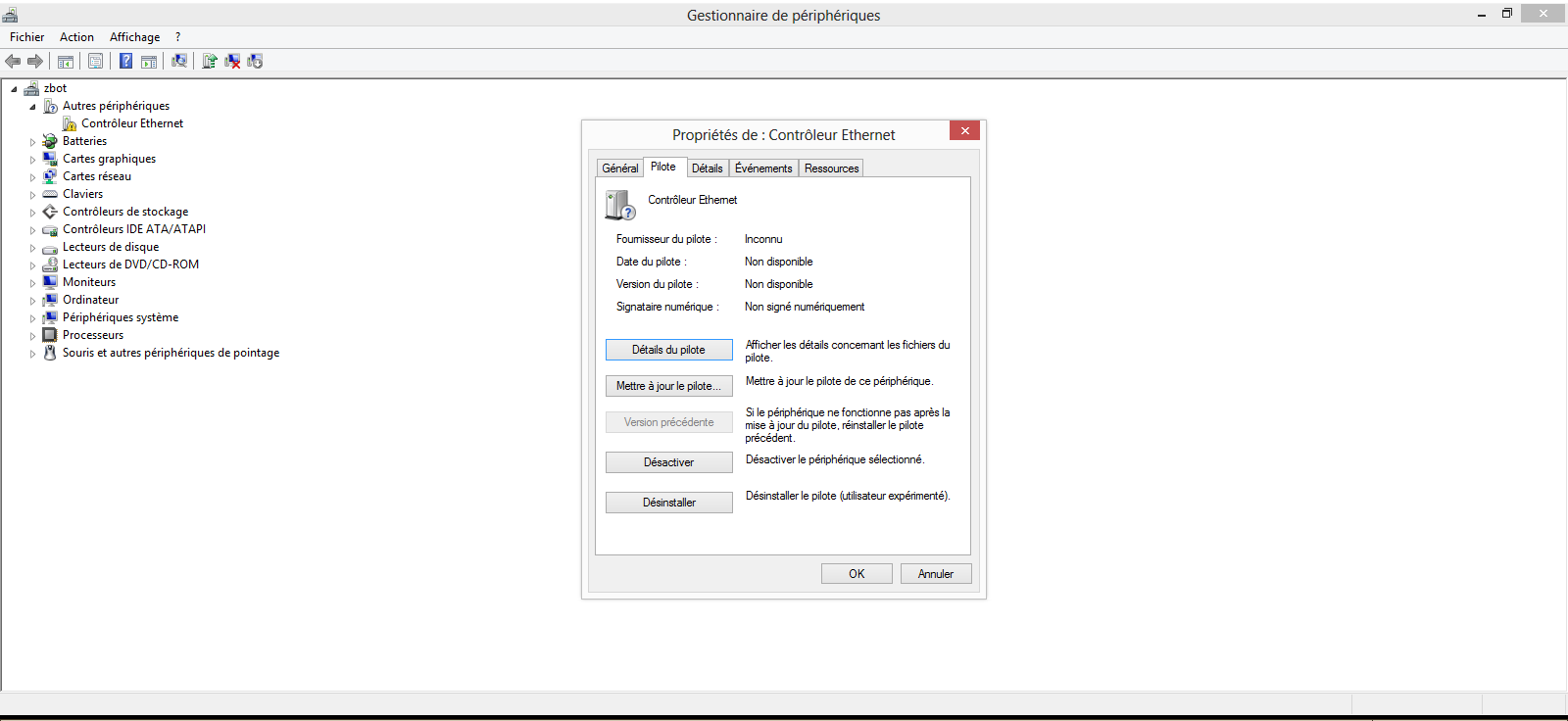1568x721 pixels.
Task: Collapse the zbot root node
Action: [x=14, y=89]
